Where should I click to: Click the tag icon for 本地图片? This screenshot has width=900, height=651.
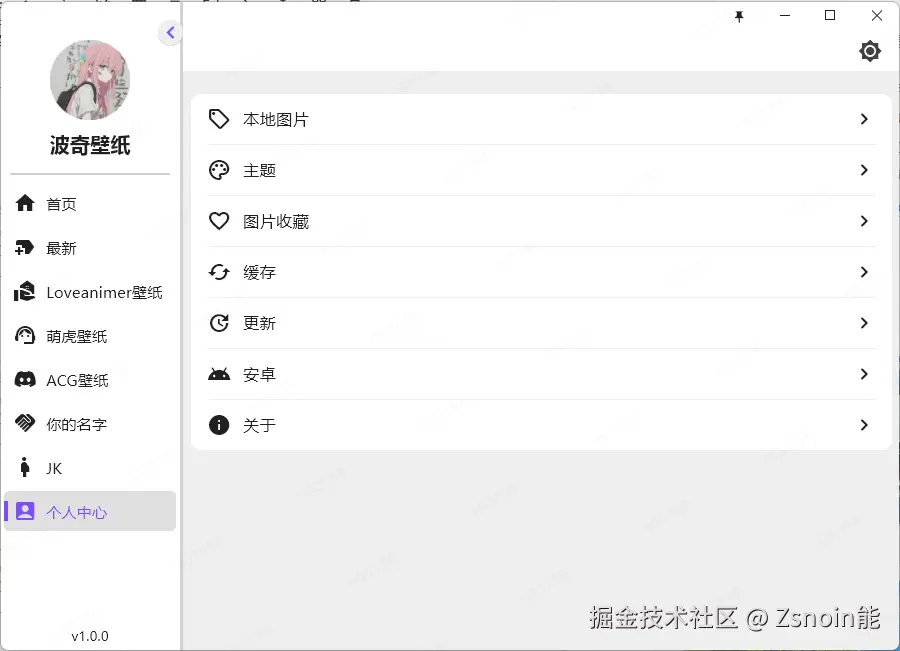(219, 119)
